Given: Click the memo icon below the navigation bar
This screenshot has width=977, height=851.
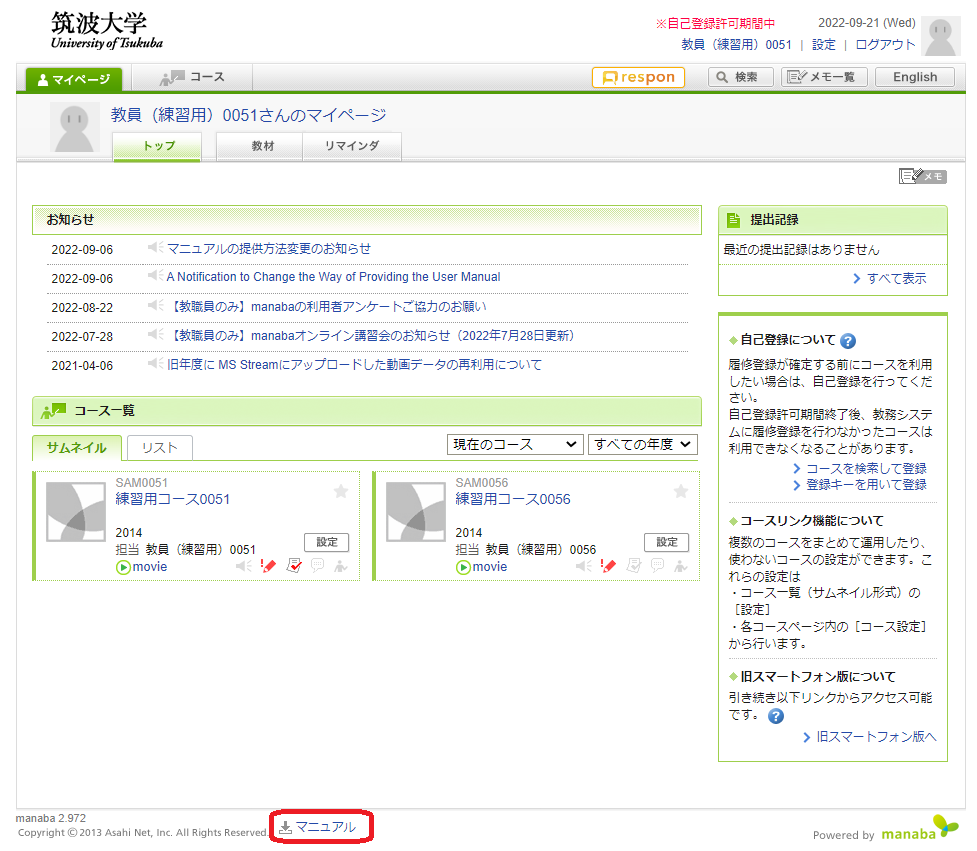Looking at the screenshot, I should click(x=923, y=176).
